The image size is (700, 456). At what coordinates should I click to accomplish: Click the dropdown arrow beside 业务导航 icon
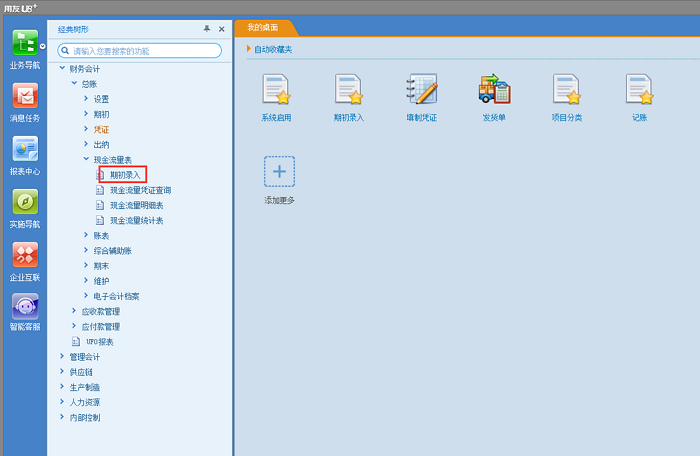(x=42, y=46)
